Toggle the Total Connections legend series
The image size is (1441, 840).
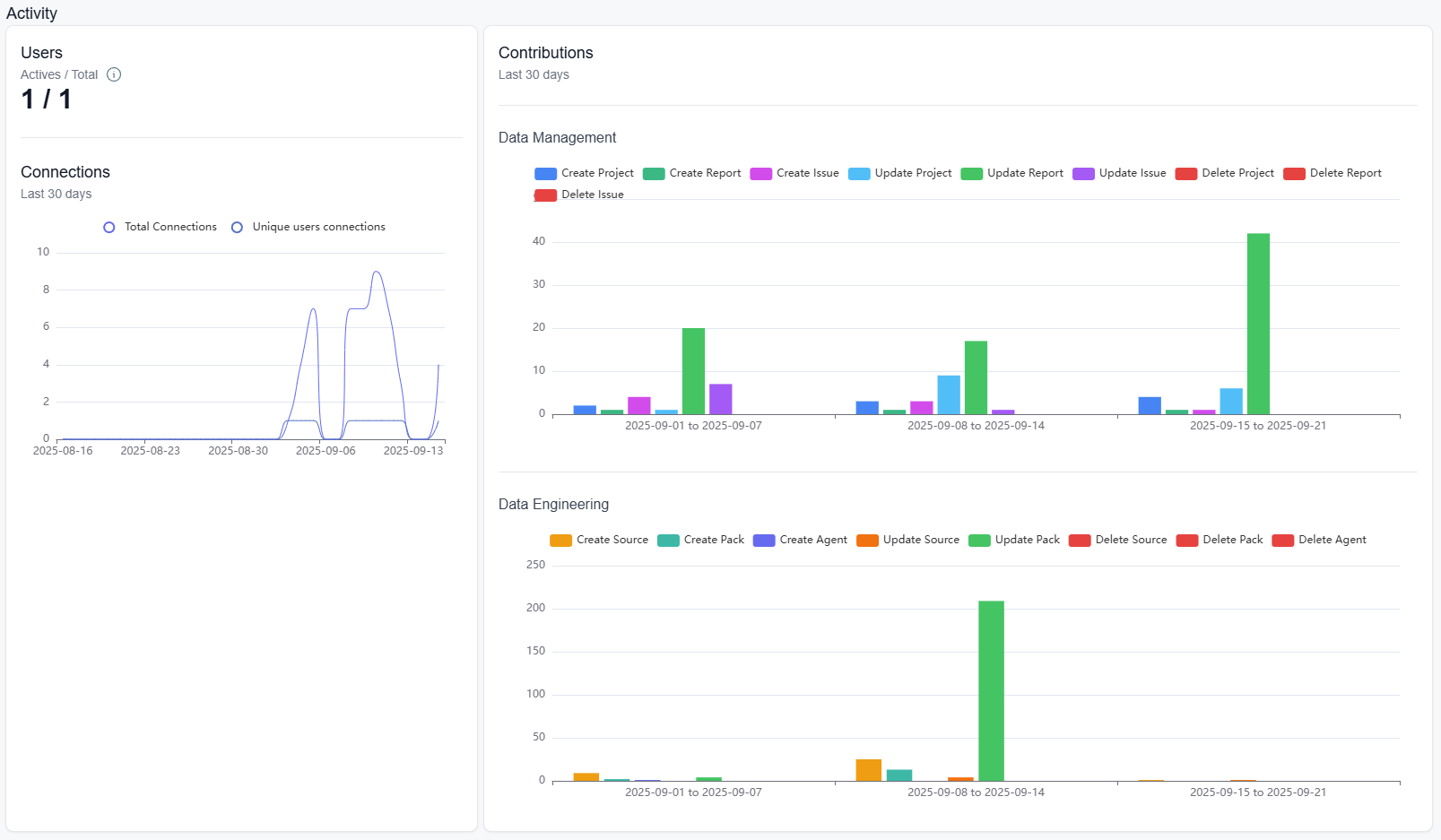click(x=161, y=227)
